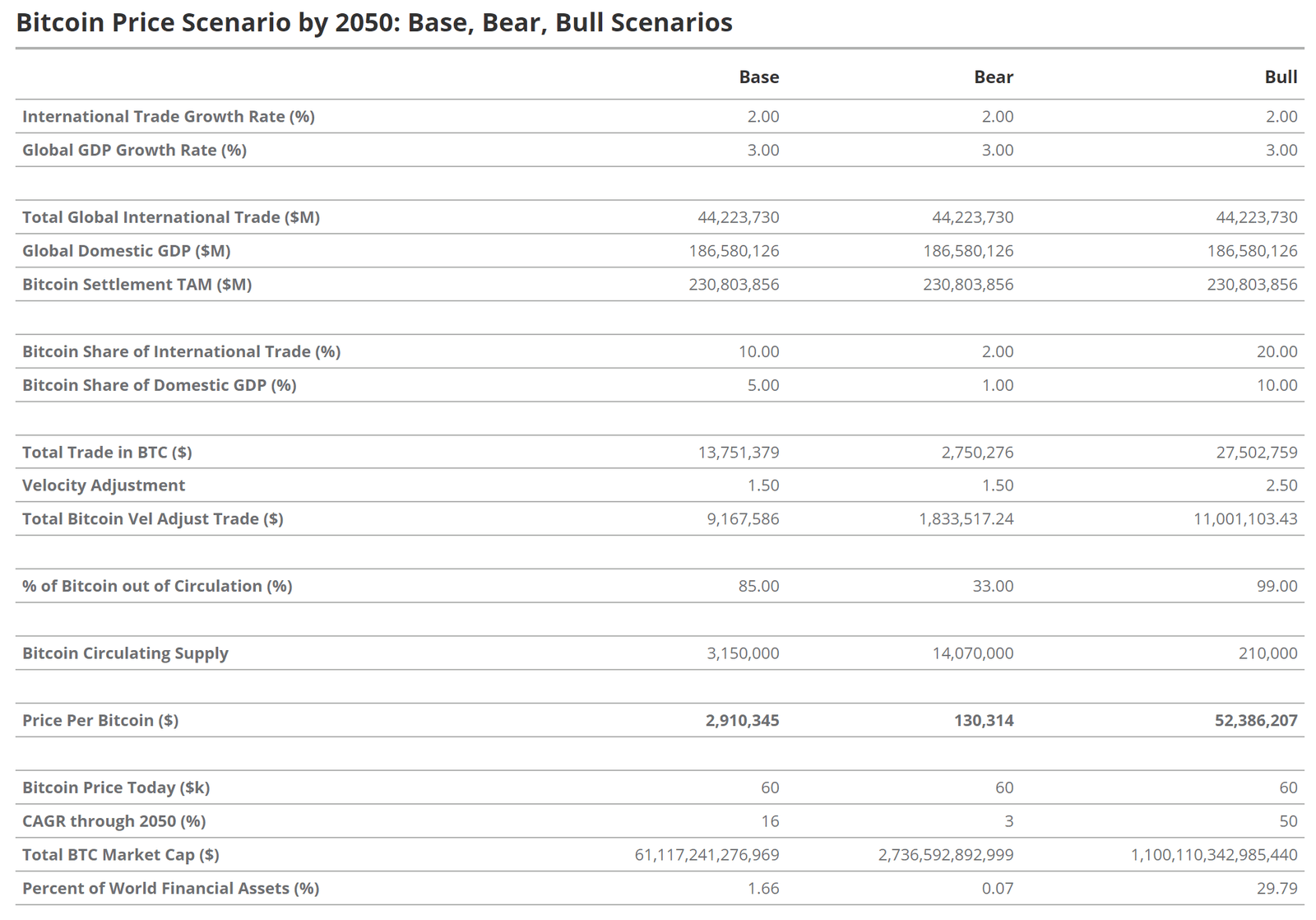Select the Bull column header
Screen dimensions: 1316x920
point(1280,77)
